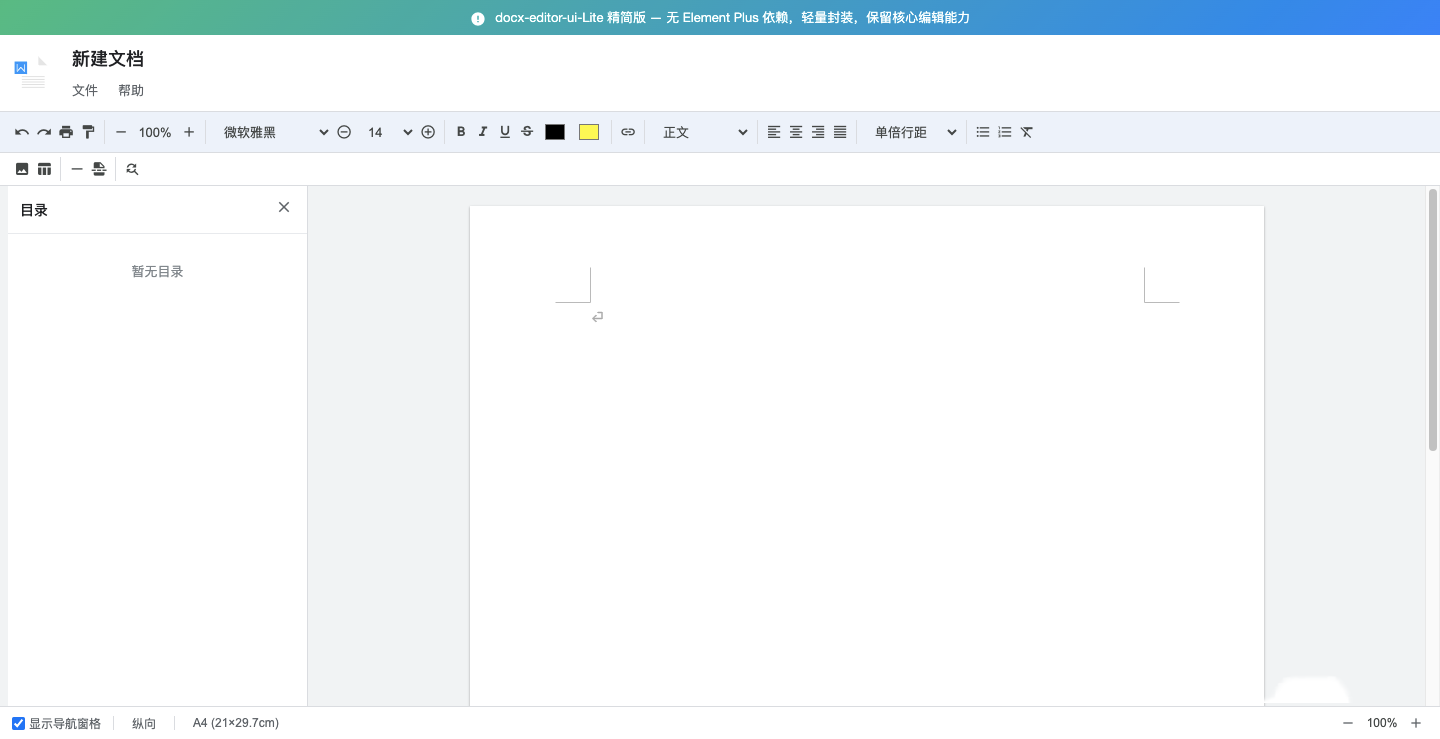Toggle italic formatting
The width and height of the screenshot is (1440, 739).
click(x=483, y=132)
